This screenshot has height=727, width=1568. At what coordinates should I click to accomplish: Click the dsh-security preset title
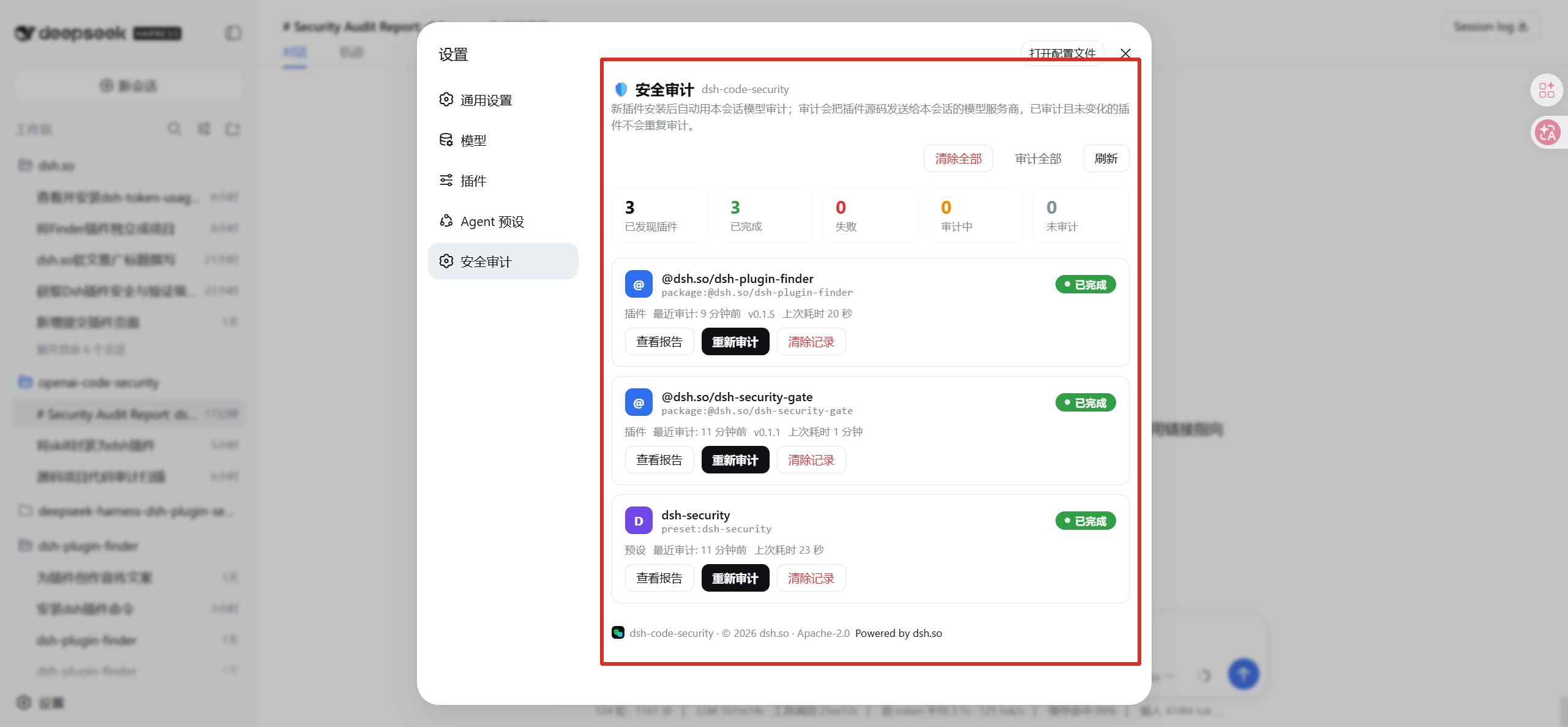tap(696, 515)
